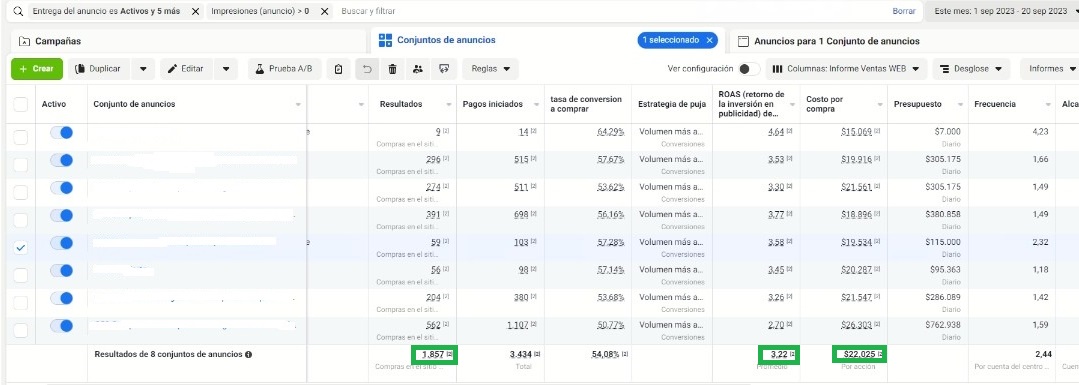
Task: Click the 698 pagos iniciados value
Action: (521, 214)
